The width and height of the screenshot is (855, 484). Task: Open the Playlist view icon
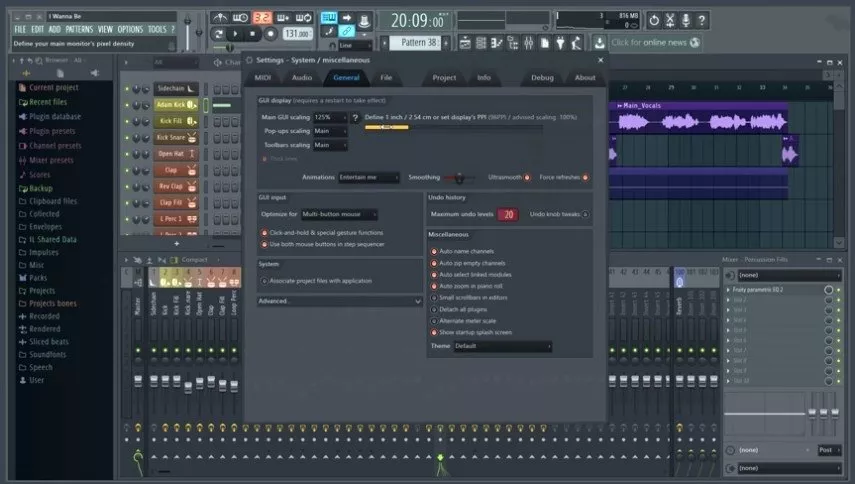[465, 43]
